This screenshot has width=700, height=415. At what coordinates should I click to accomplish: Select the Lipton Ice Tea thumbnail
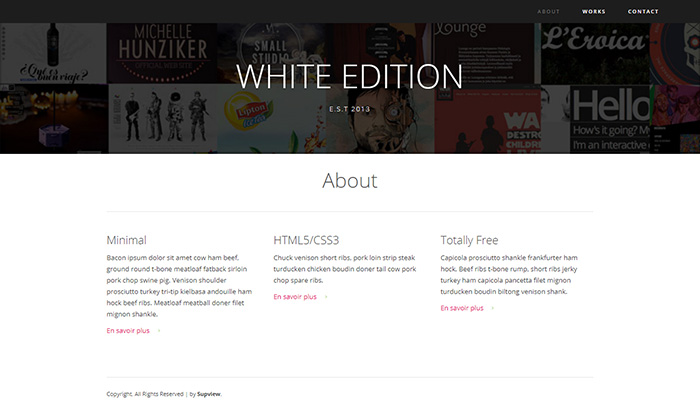271,119
